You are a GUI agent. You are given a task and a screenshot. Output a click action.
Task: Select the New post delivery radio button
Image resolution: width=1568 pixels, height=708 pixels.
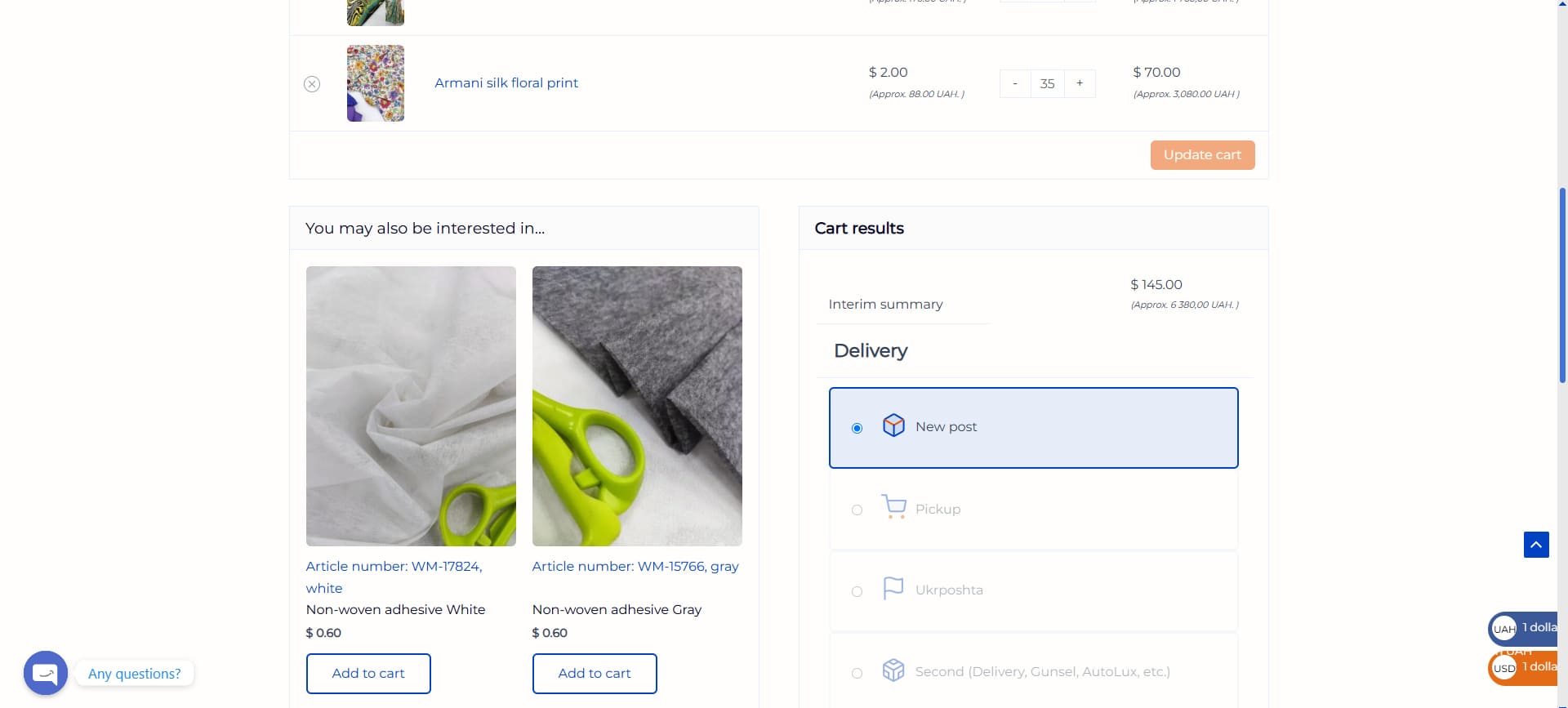857,428
